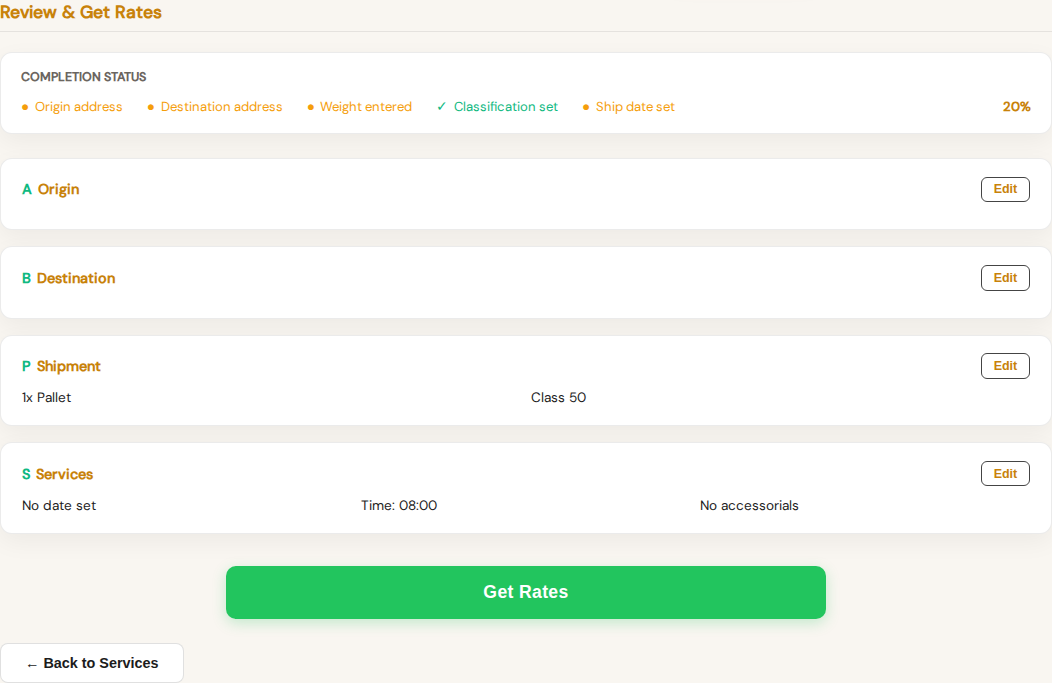Toggle the Ship date set completion item
Viewport: 1052px width, 683px height.
click(x=628, y=106)
